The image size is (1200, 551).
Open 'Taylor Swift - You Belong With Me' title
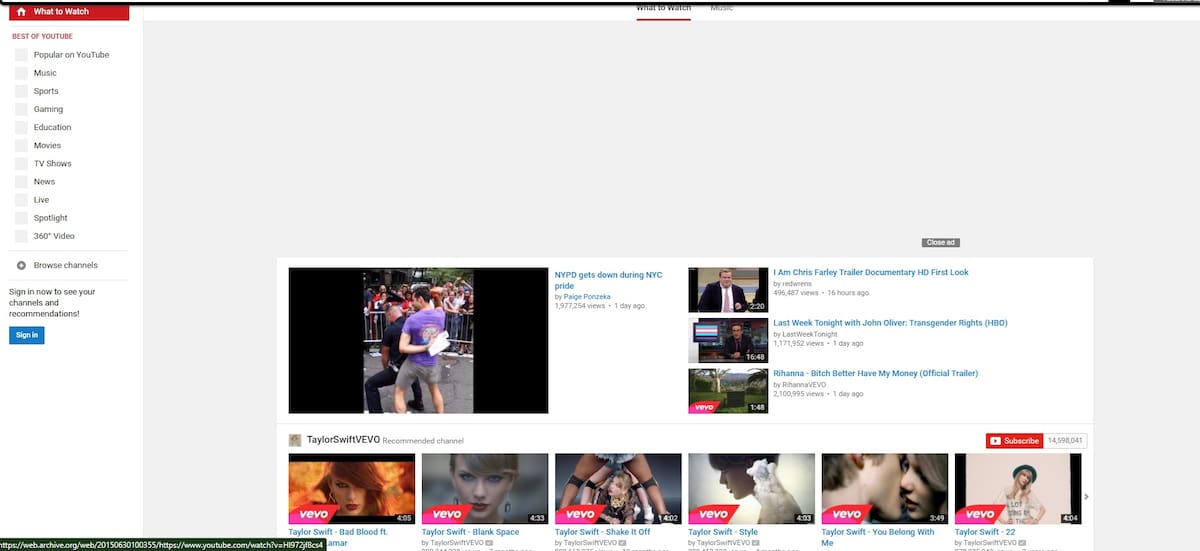[x=877, y=537]
